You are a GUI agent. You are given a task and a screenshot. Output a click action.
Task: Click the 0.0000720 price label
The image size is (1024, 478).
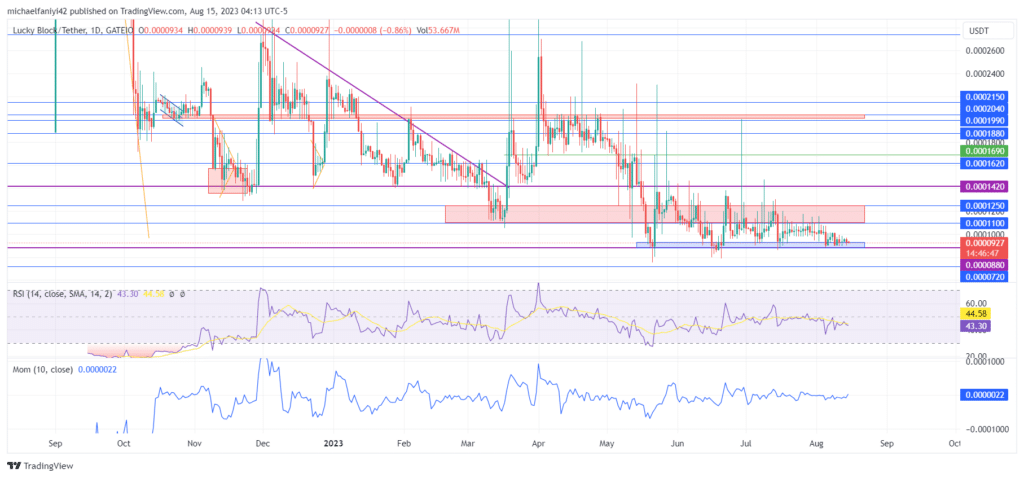[985, 277]
